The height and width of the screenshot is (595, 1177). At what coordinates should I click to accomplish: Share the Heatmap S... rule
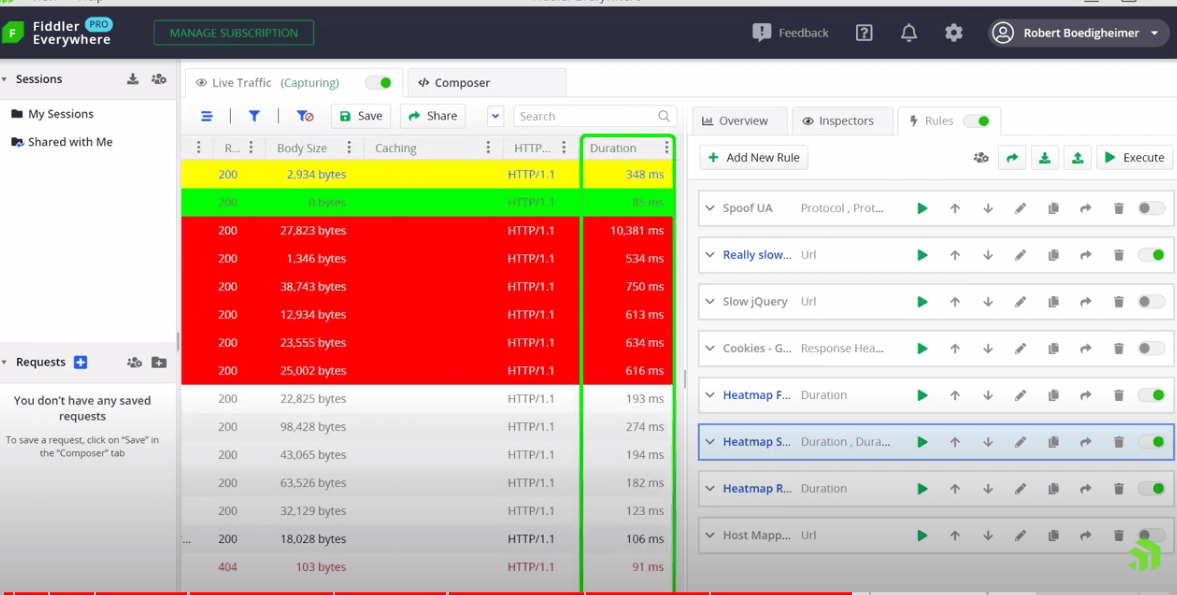[1085, 442]
